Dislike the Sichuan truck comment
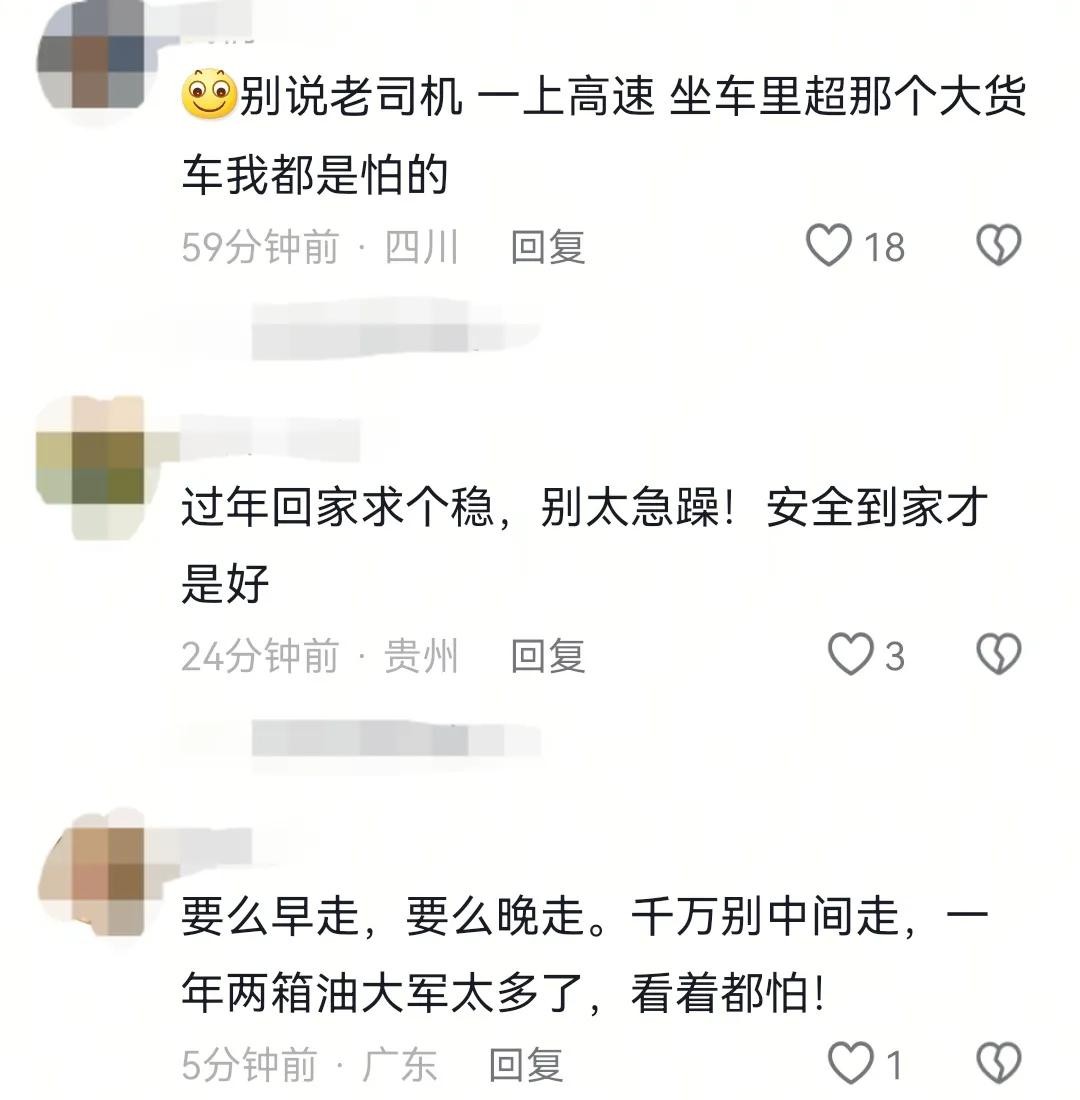 click(x=999, y=246)
